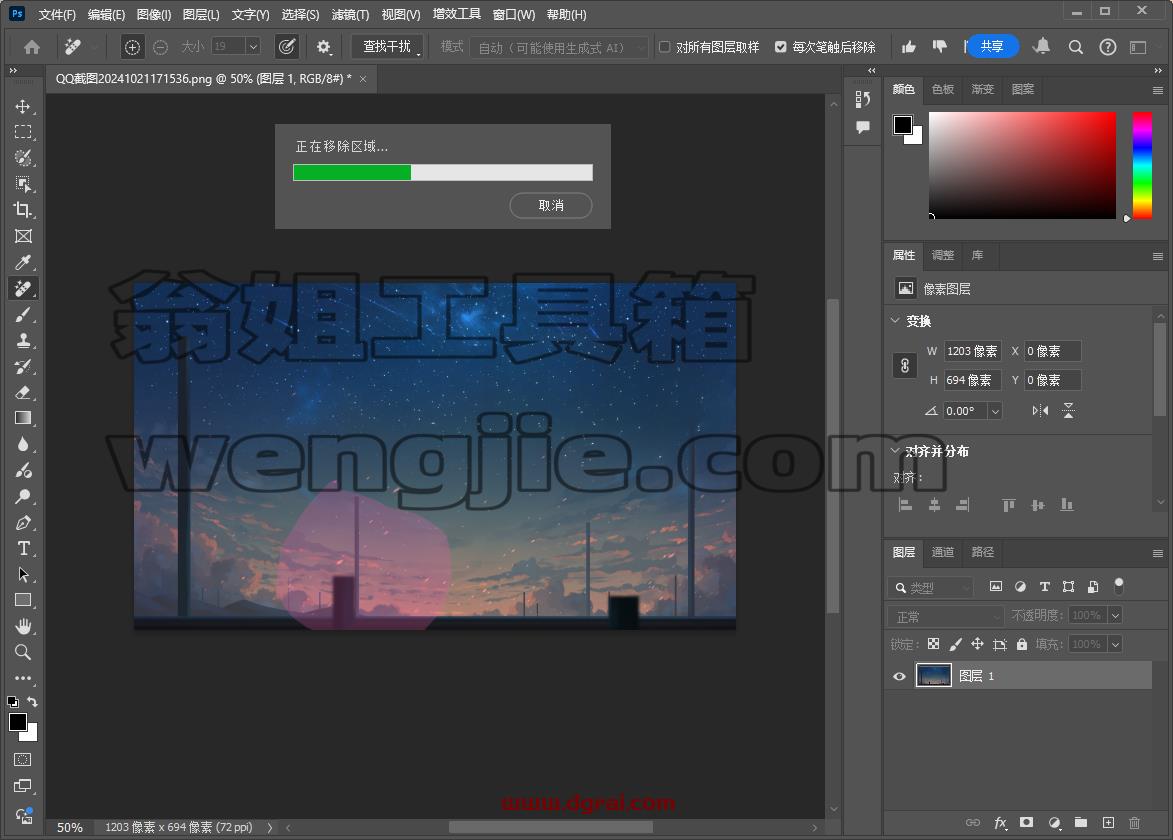Open the rotation angle dropdown

click(995, 411)
